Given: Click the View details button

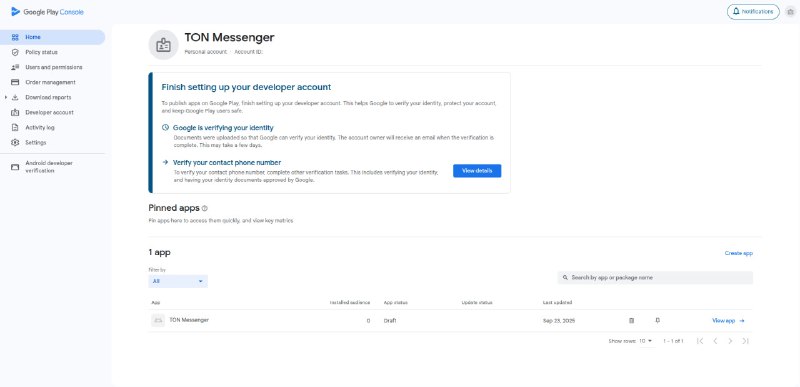Looking at the screenshot, I should (x=477, y=171).
